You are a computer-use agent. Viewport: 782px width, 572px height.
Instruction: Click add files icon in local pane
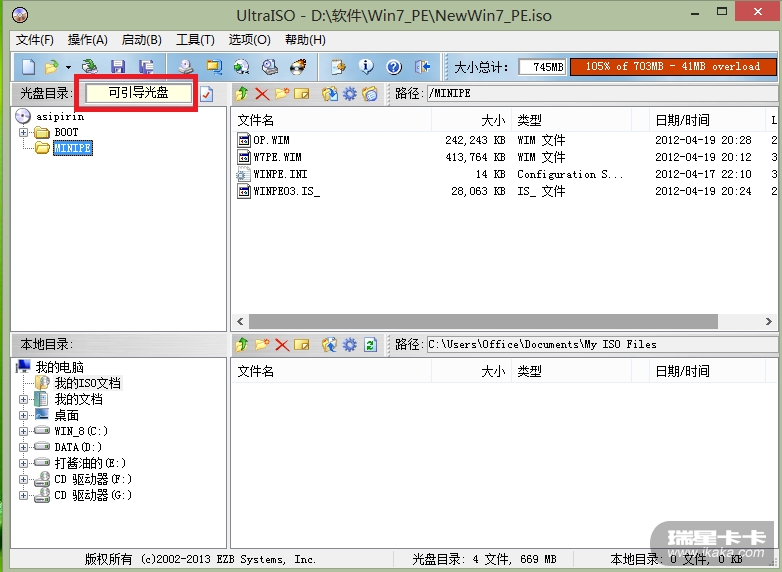tap(330, 344)
